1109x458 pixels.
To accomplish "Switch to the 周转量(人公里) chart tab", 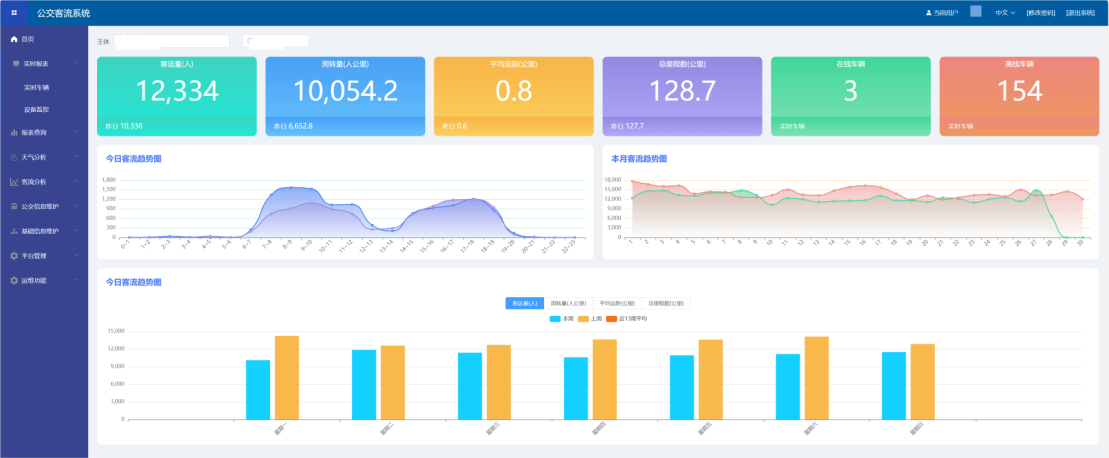I will tap(567, 303).
